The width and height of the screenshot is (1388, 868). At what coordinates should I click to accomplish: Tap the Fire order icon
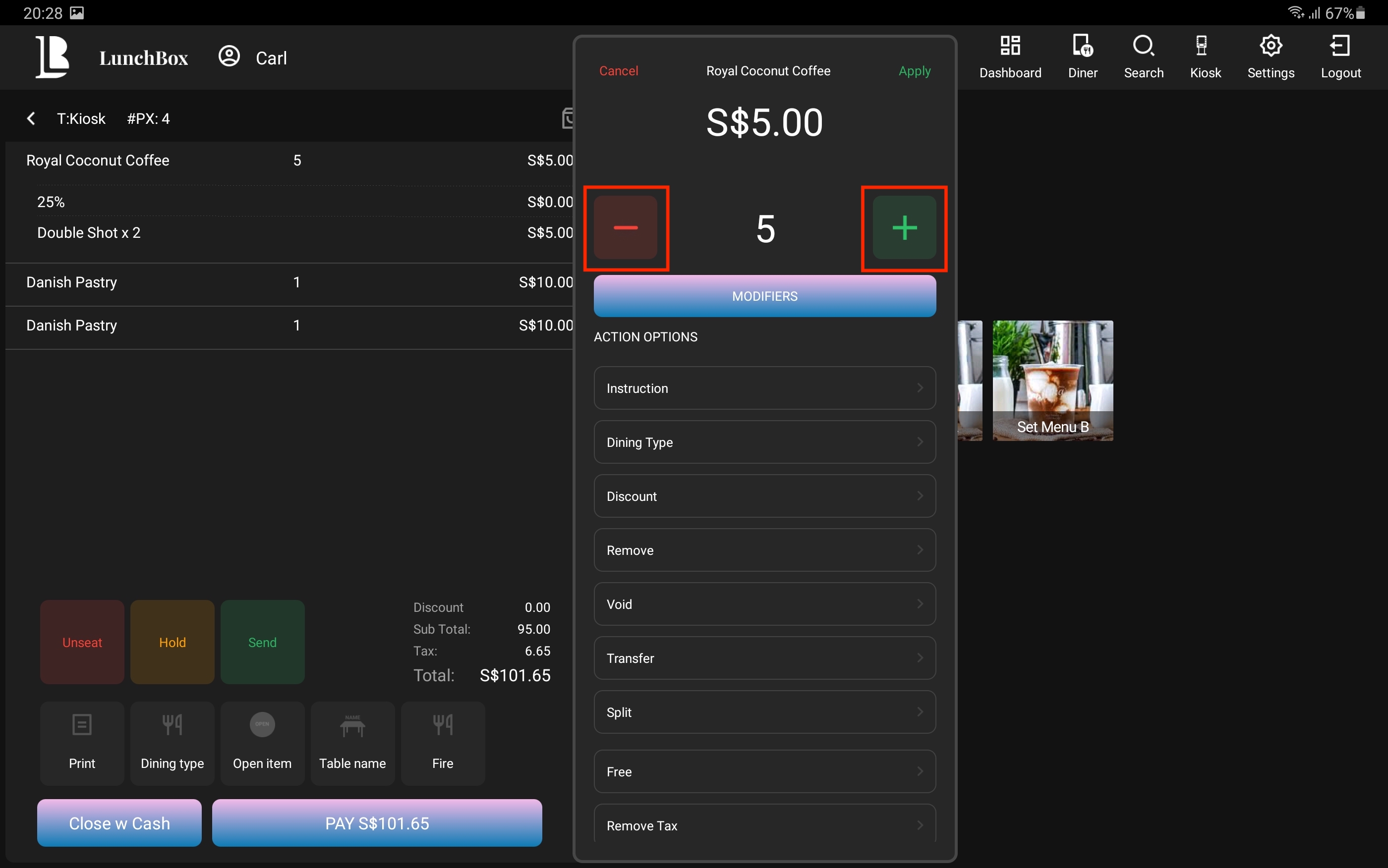(442, 725)
